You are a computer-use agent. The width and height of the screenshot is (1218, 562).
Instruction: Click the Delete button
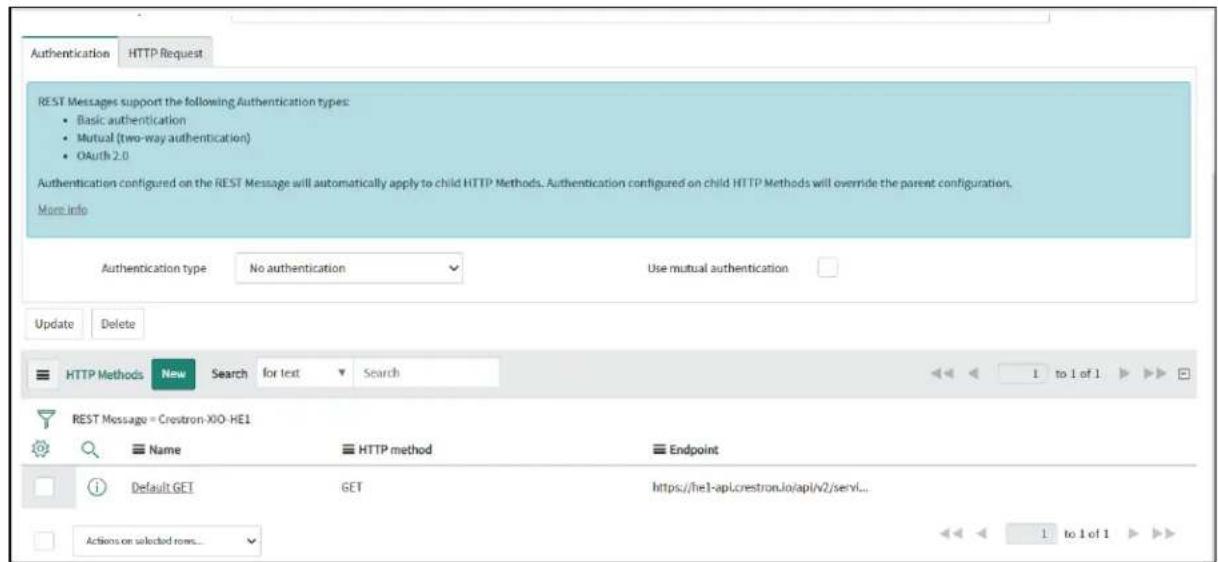coord(118,323)
